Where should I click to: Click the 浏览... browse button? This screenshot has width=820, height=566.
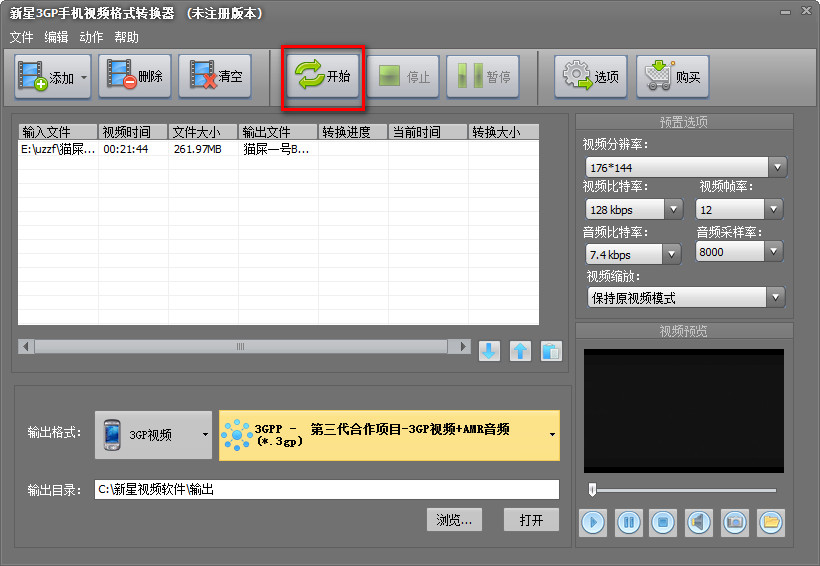[x=455, y=519]
